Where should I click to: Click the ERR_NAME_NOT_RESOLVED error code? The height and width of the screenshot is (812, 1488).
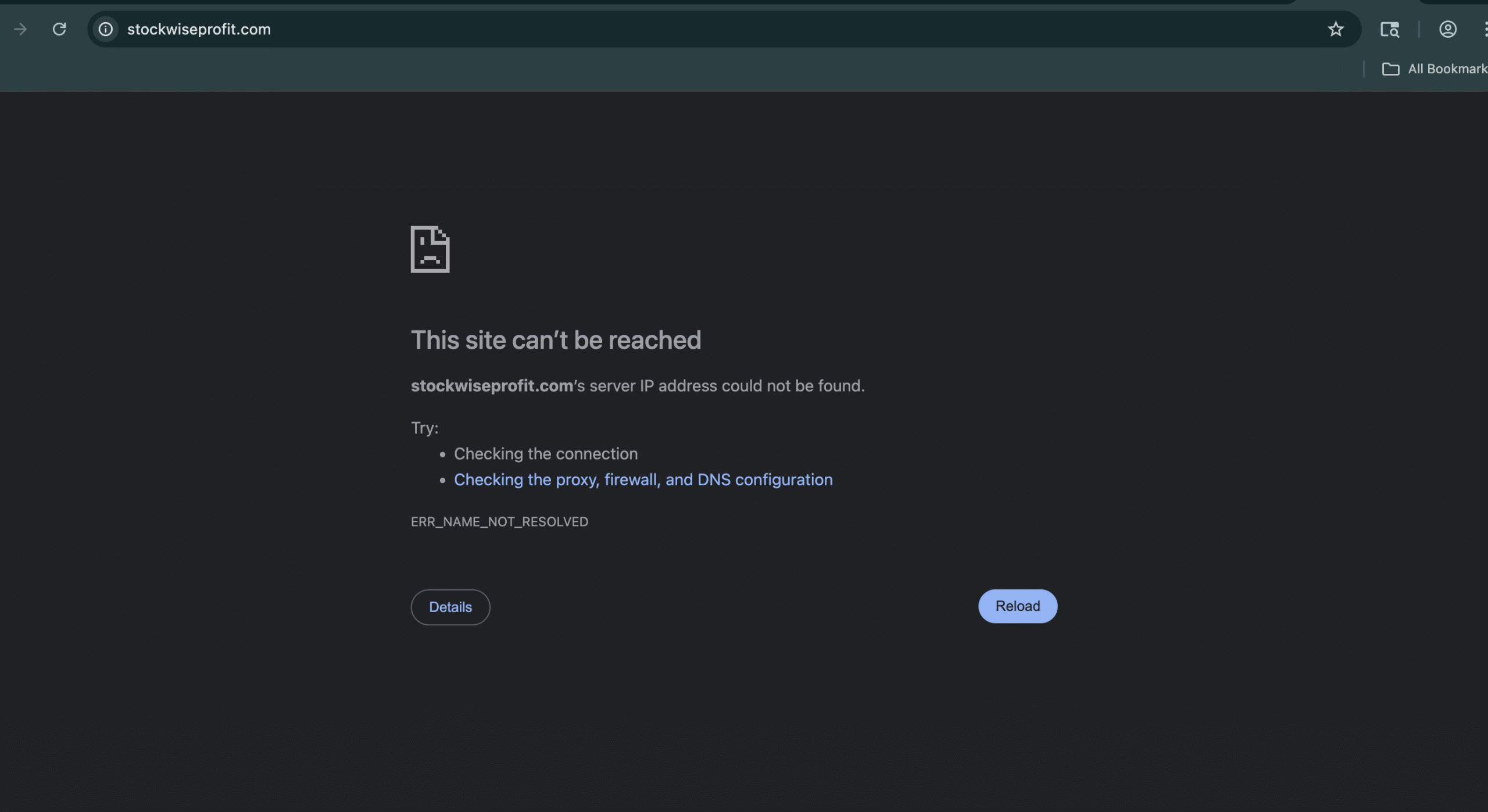(x=499, y=521)
